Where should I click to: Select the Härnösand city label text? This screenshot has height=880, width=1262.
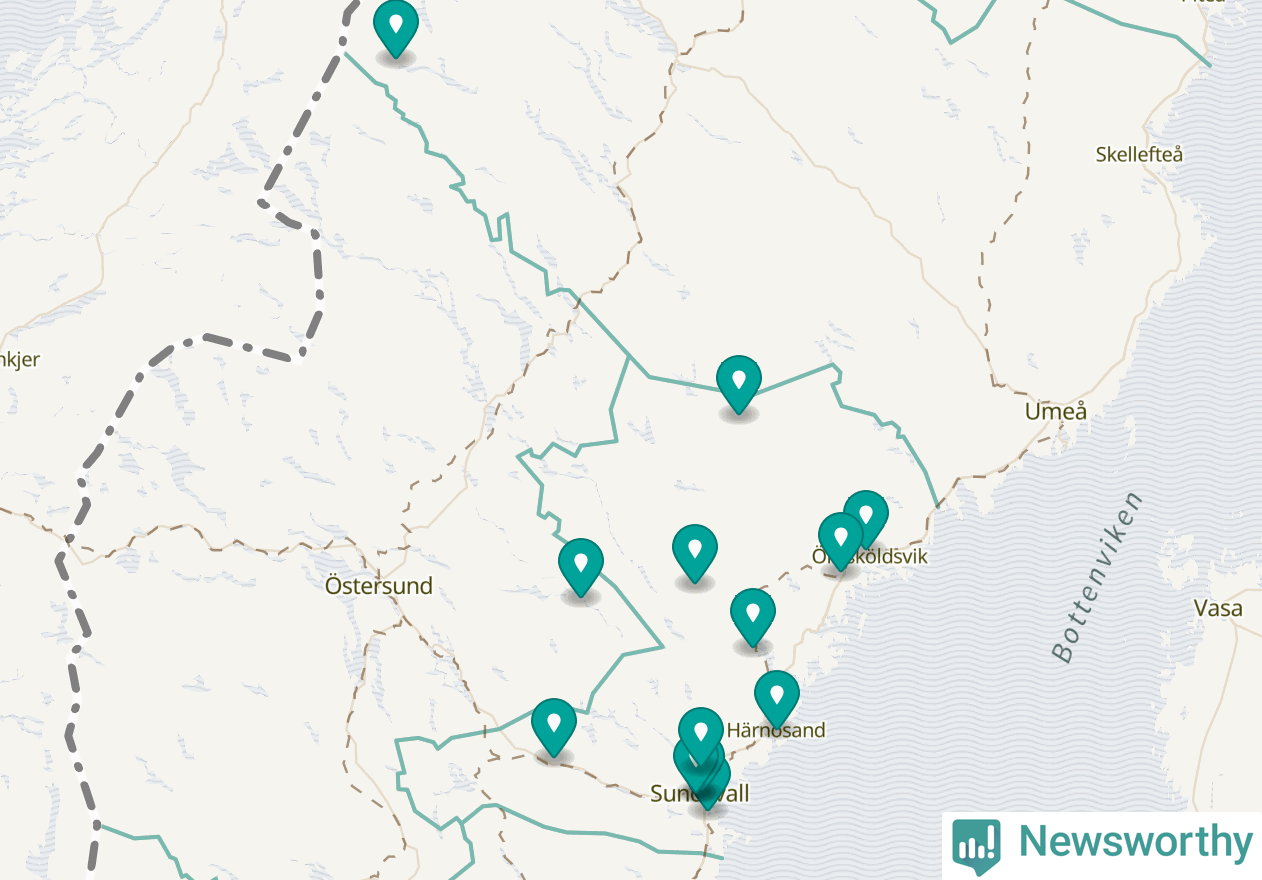click(776, 730)
